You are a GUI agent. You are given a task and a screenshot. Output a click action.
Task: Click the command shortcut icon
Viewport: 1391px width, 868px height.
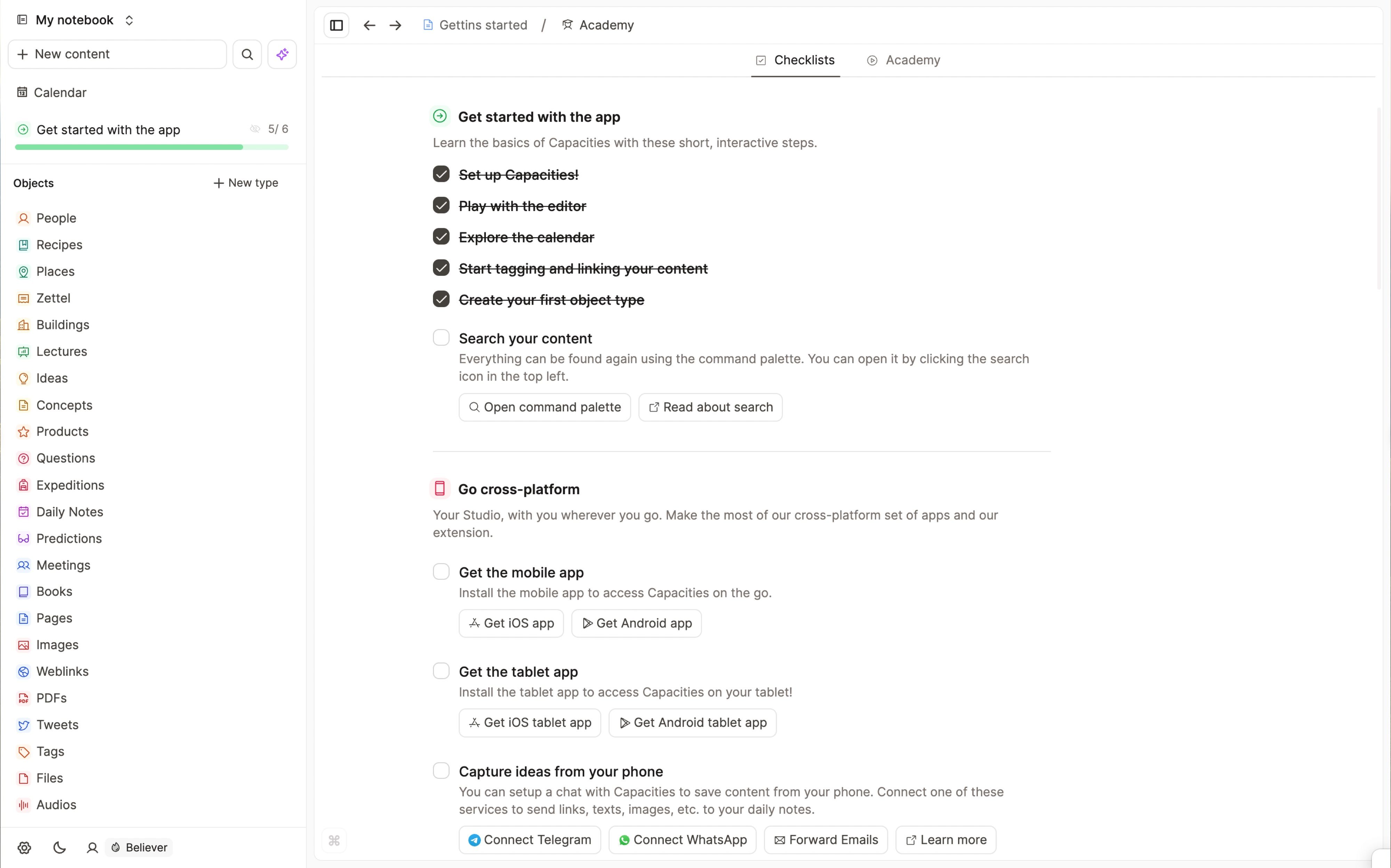[334, 841]
